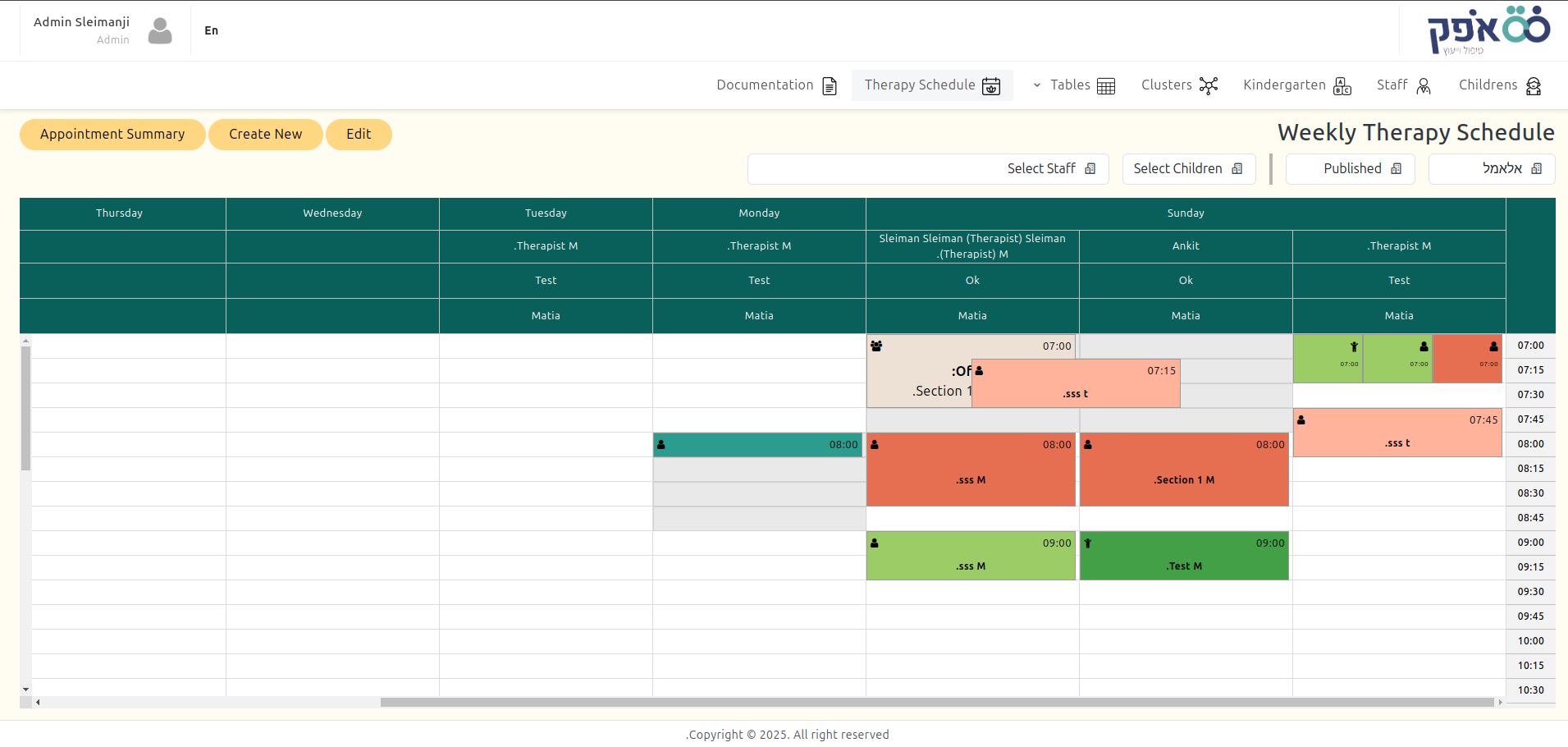The image size is (1568, 747).
Task: Click the Staff person icon
Action: point(1424,85)
